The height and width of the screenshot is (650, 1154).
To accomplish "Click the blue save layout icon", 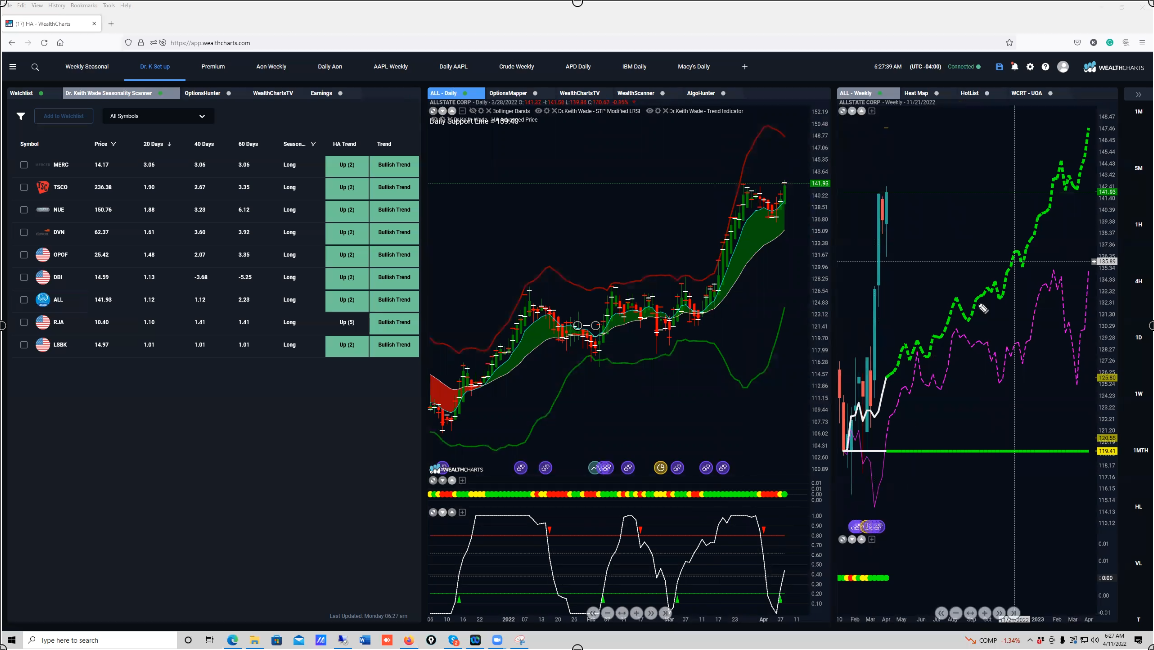I will pos(999,66).
